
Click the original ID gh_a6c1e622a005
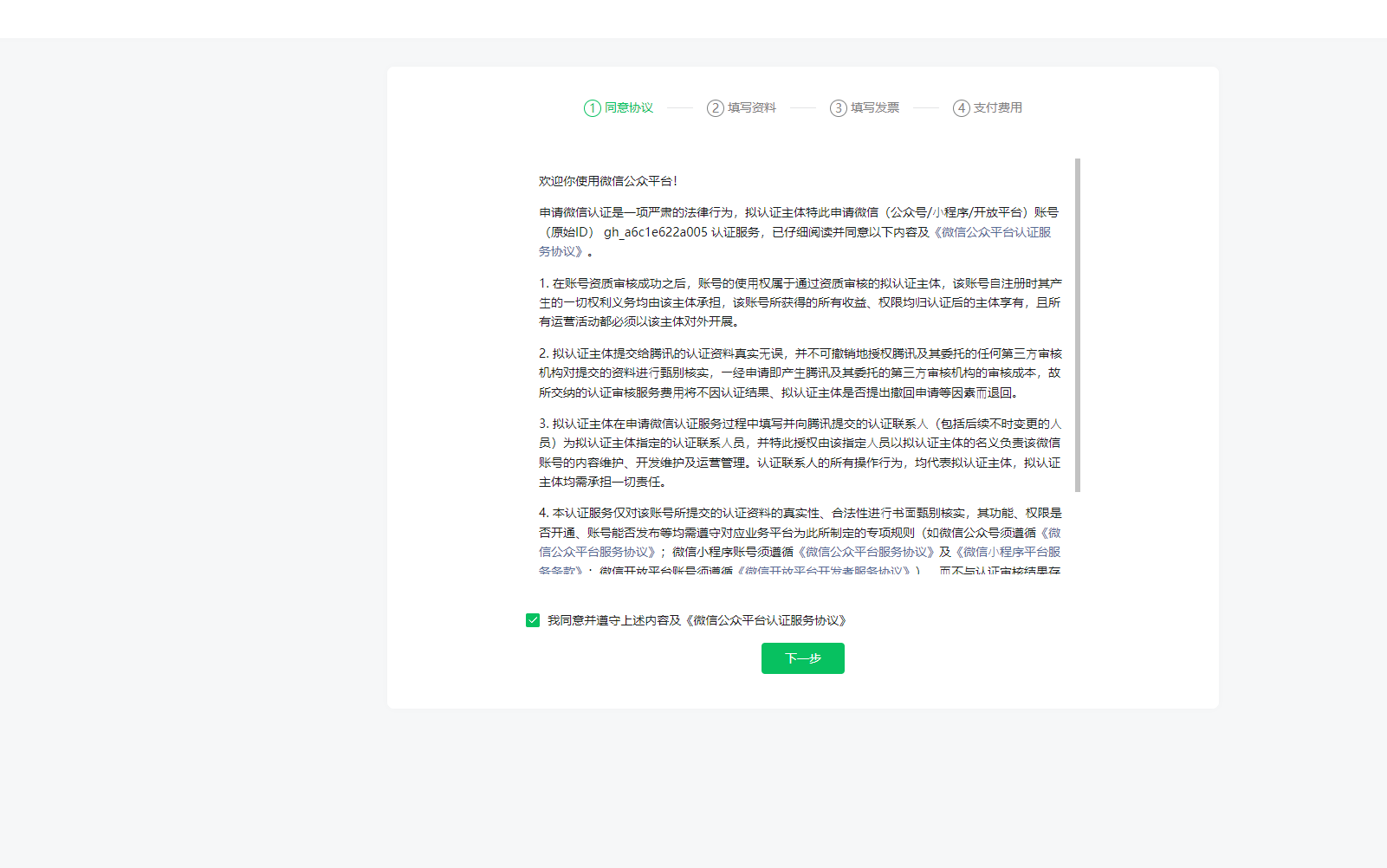click(656, 232)
